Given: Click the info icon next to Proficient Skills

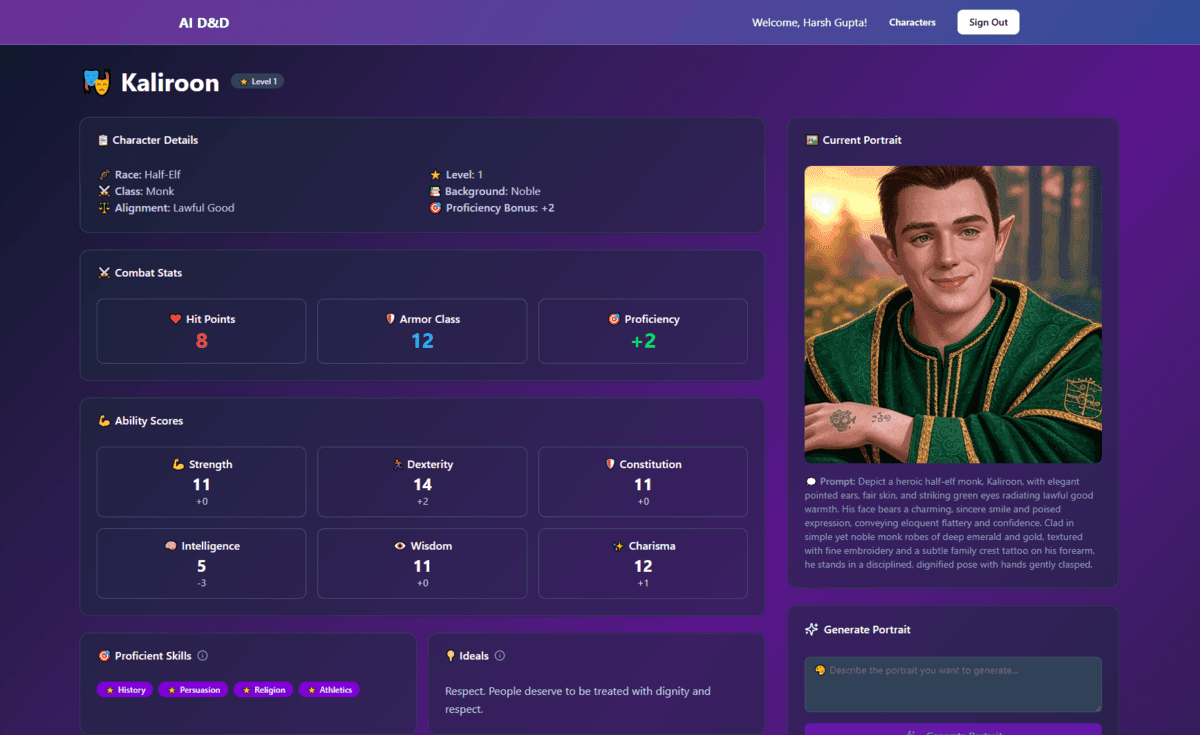Looking at the screenshot, I should click(203, 656).
